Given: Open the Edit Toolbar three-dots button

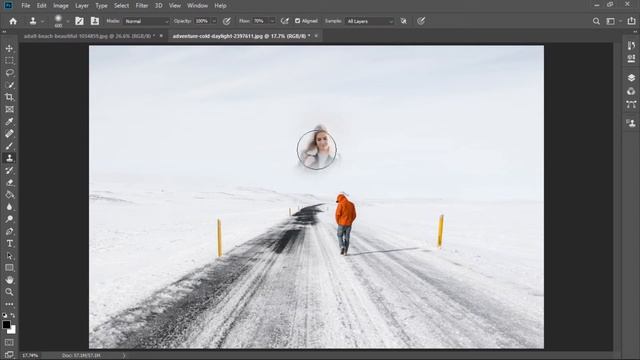Looking at the screenshot, I should tap(9, 304).
